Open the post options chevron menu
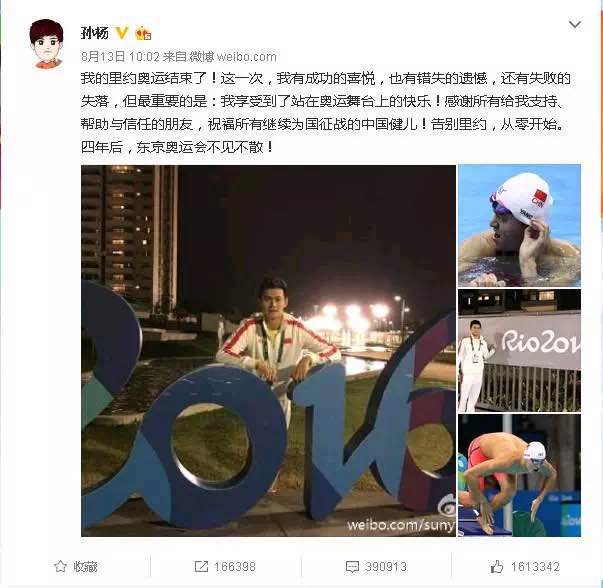 point(575,25)
